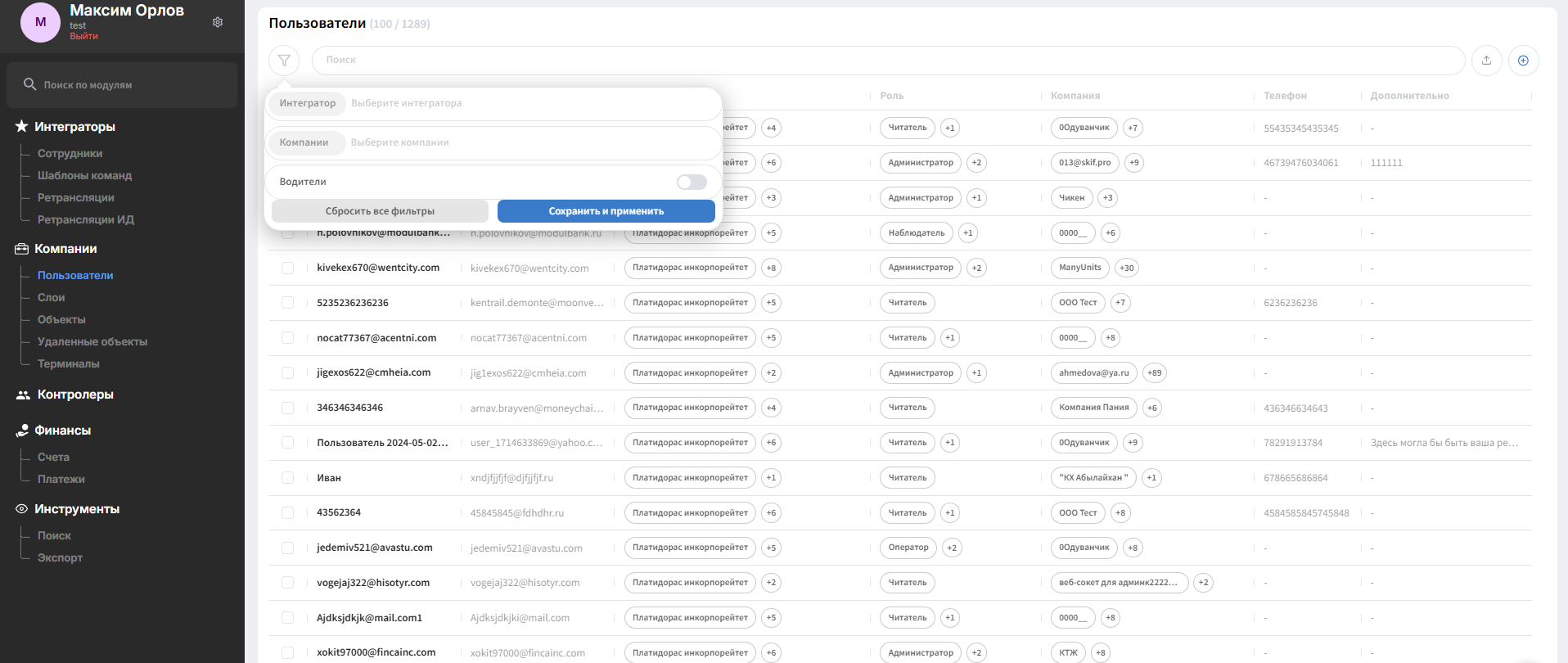
Task: Click the Инструменты eye icon
Action: [x=22, y=509]
